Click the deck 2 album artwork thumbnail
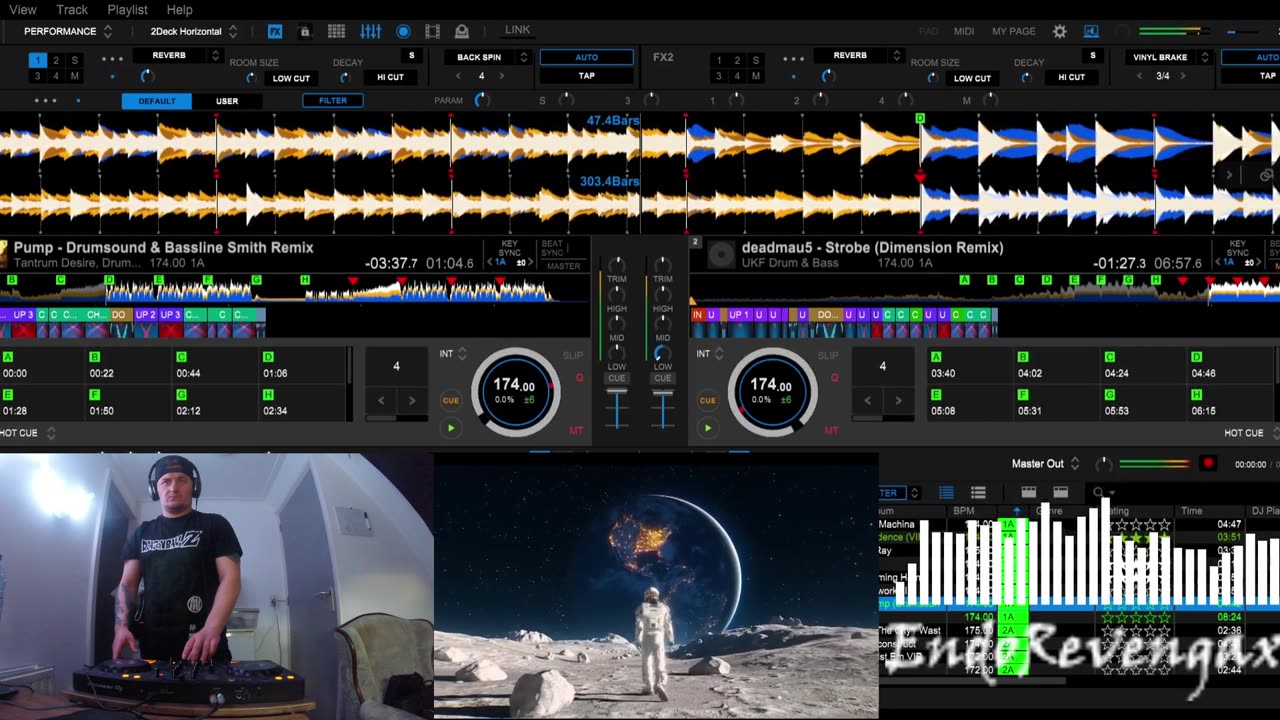Screen dimensions: 1280x720 [721, 255]
